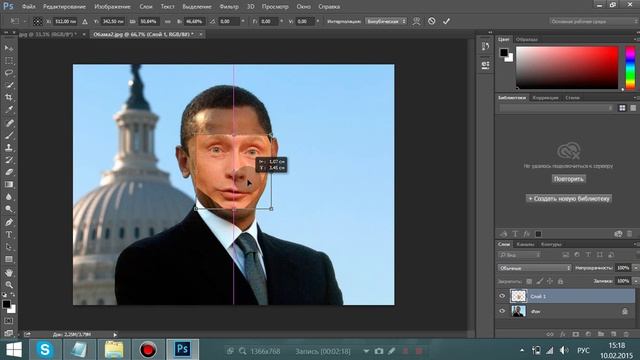Add a layer style fx
640x360 pixels.
(563, 334)
